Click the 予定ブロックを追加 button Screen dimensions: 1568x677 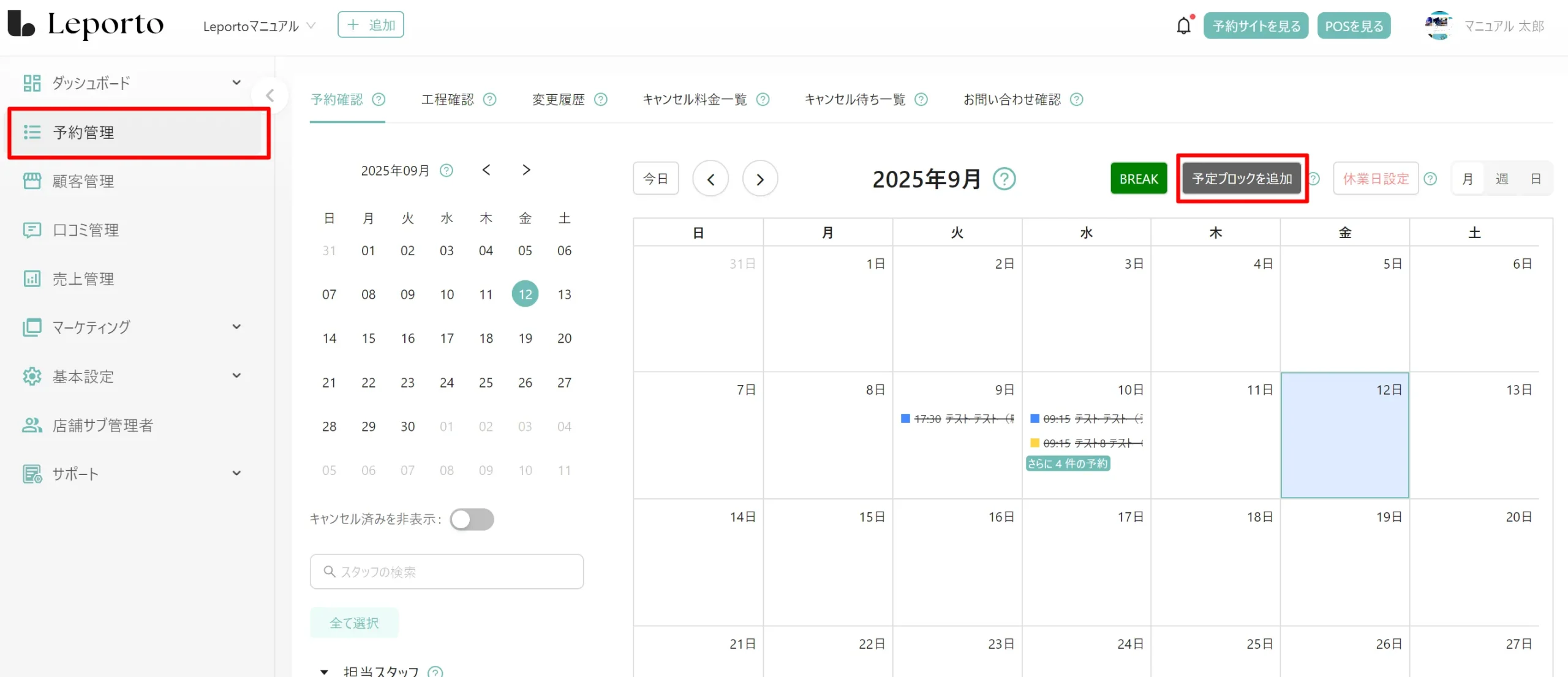coord(1242,179)
